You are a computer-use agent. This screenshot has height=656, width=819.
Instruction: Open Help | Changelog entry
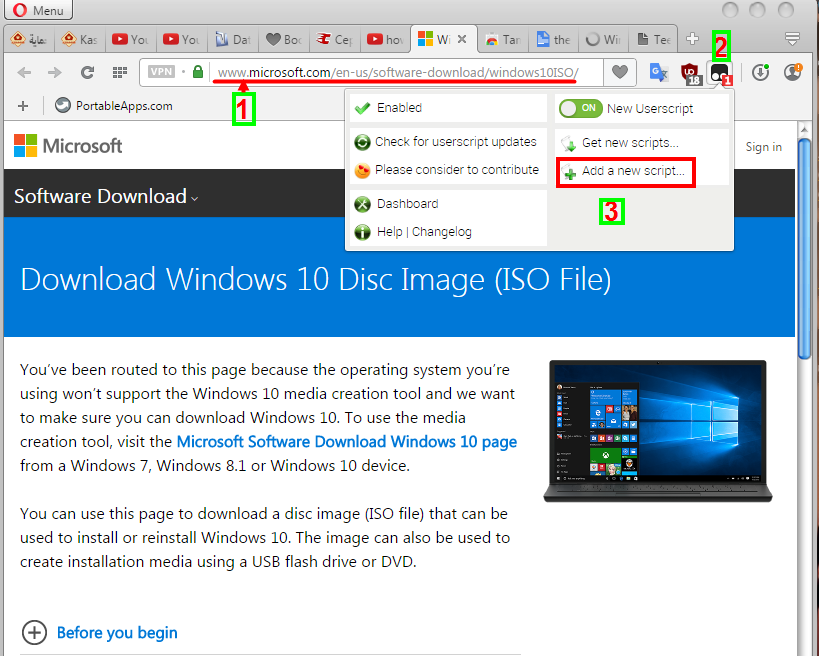coord(448,232)
